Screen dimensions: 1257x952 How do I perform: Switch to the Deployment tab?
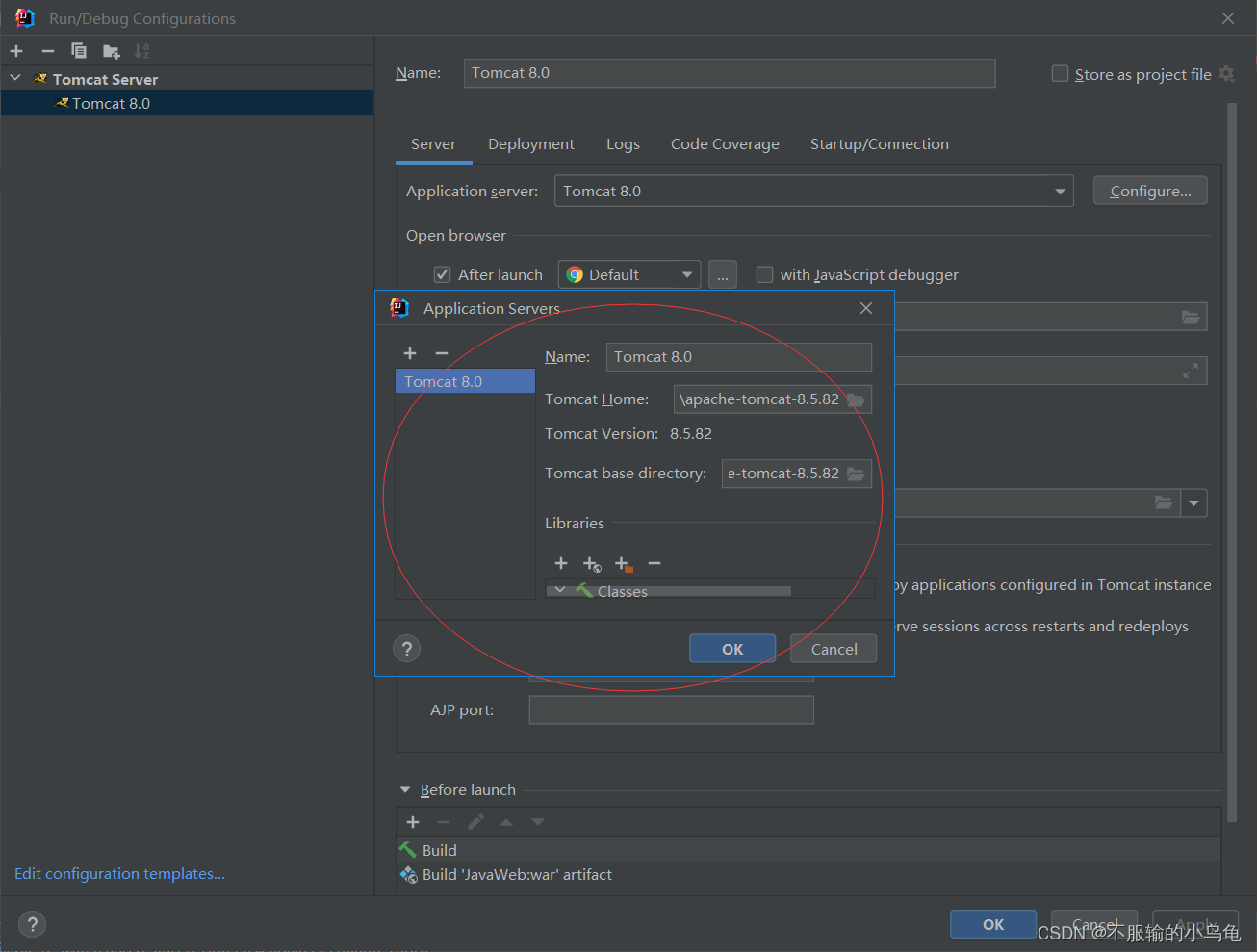531,144
